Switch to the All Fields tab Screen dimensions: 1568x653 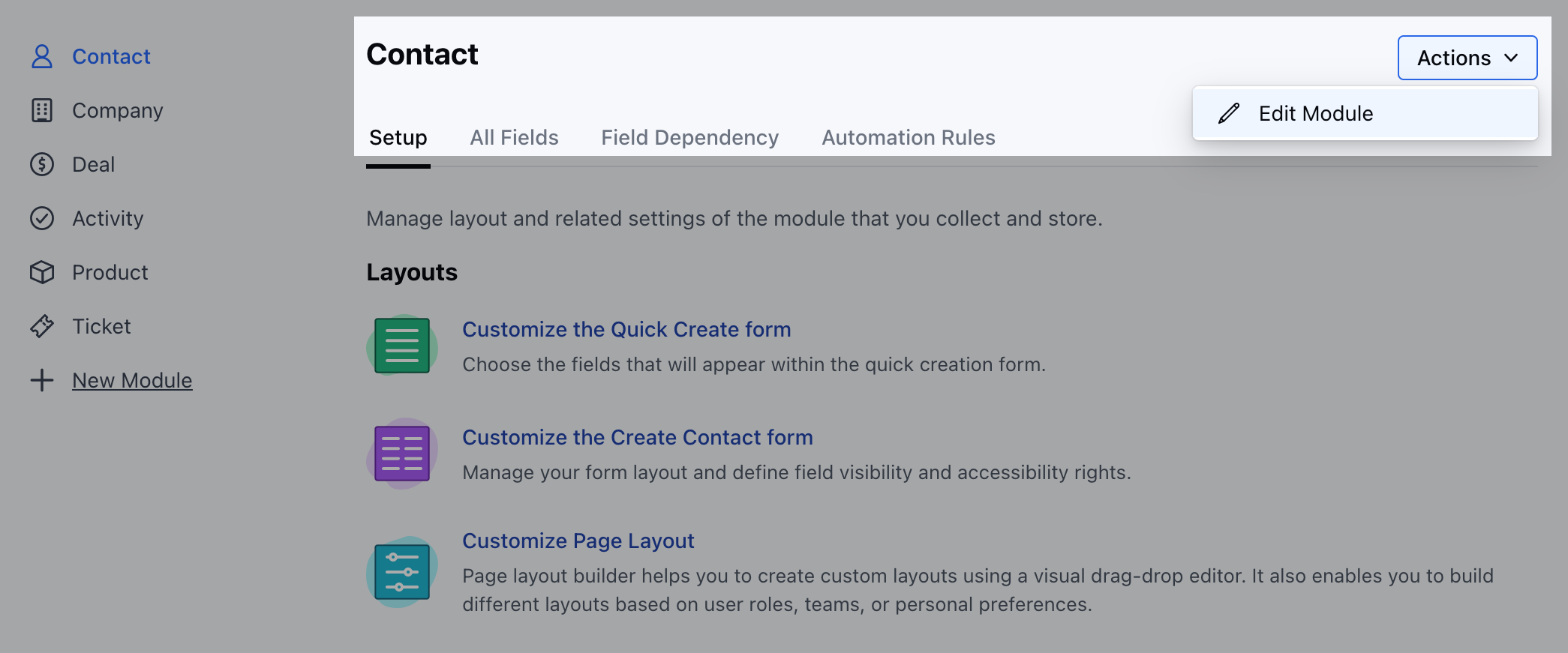point(515,138)
